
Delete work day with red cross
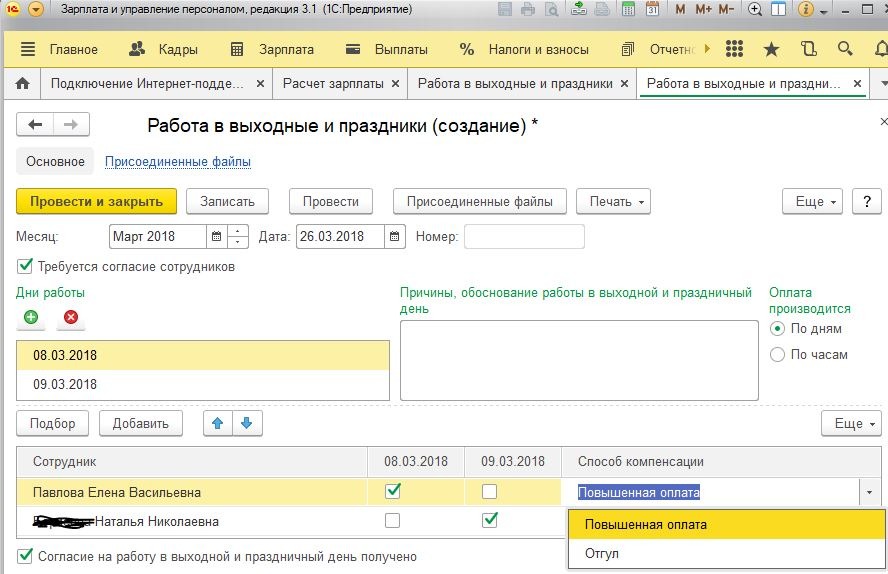coord(71,317)
